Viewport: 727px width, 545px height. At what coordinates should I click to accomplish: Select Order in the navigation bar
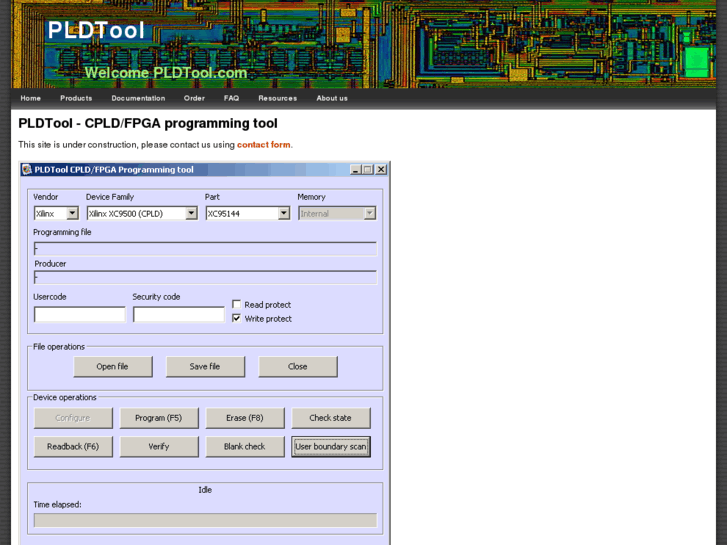point(194,98)
